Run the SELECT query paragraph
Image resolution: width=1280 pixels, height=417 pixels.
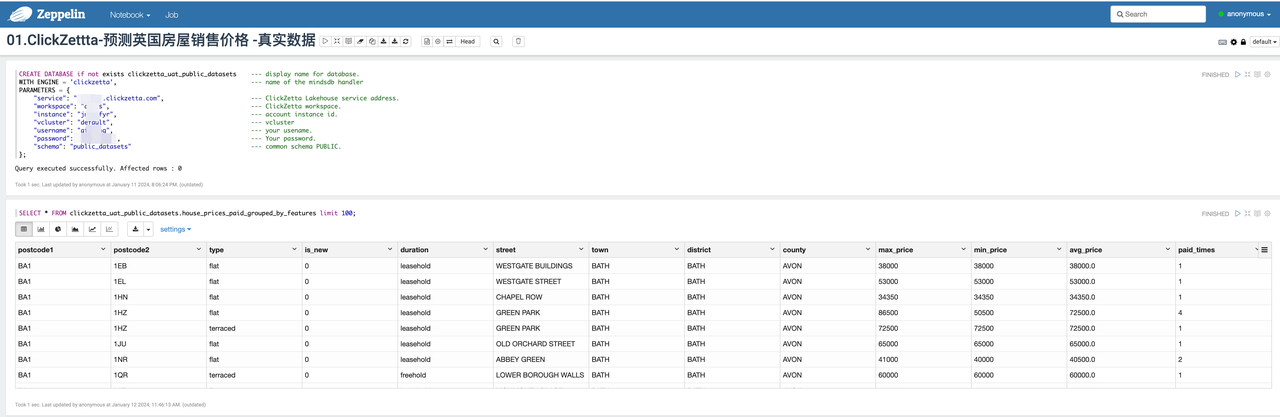pos(1237,213)
